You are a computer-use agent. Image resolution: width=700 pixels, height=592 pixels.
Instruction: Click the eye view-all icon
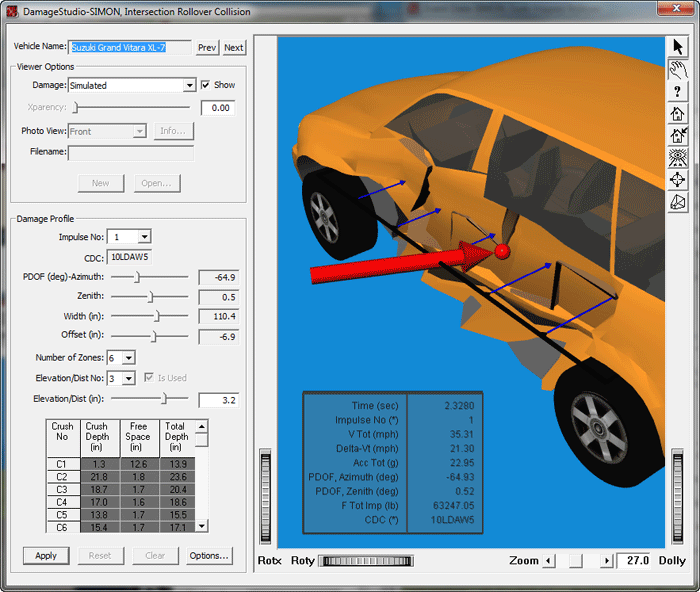(679, 158)
